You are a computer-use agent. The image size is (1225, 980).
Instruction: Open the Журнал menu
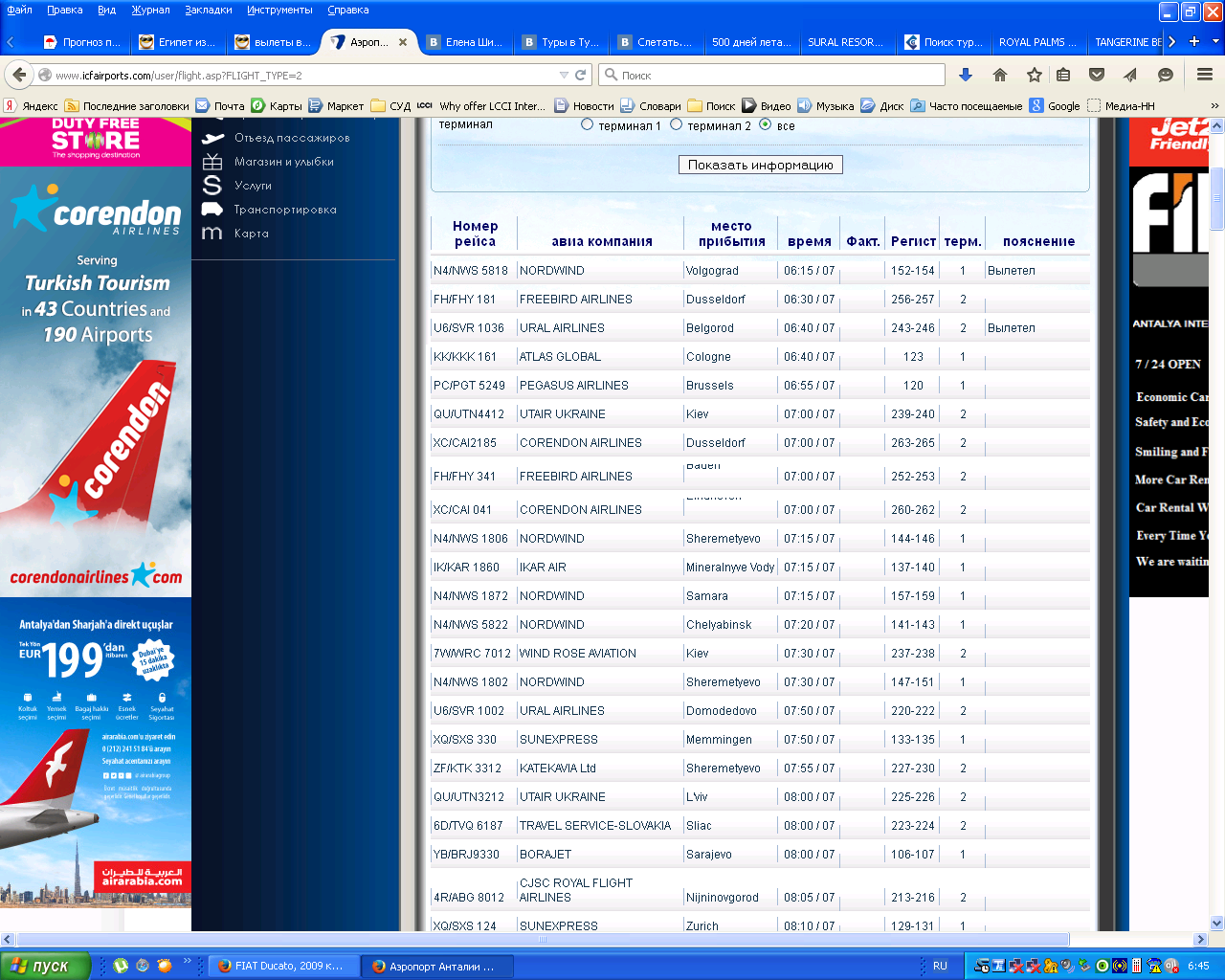(151, 10)
